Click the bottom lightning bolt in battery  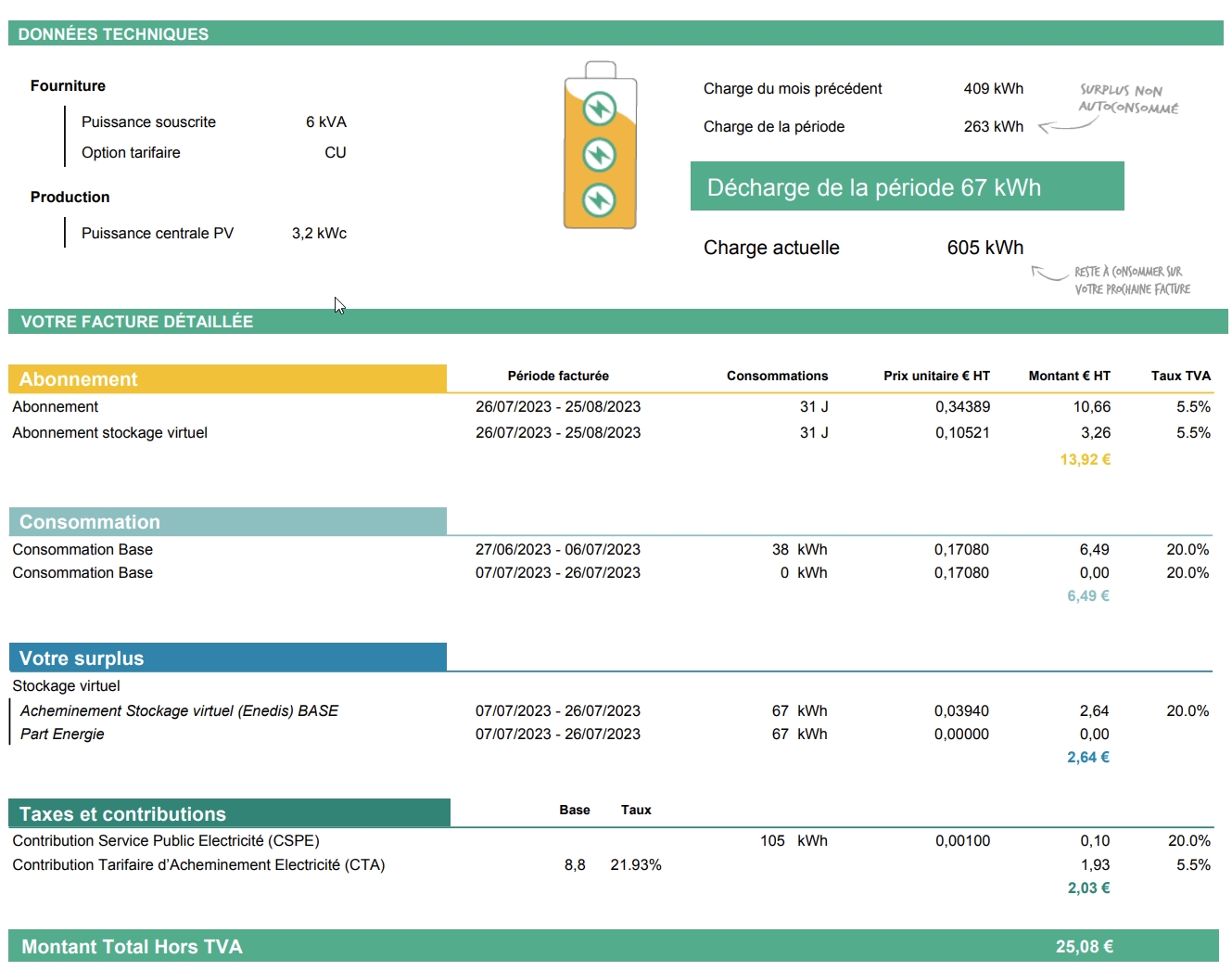click(600, 199)
